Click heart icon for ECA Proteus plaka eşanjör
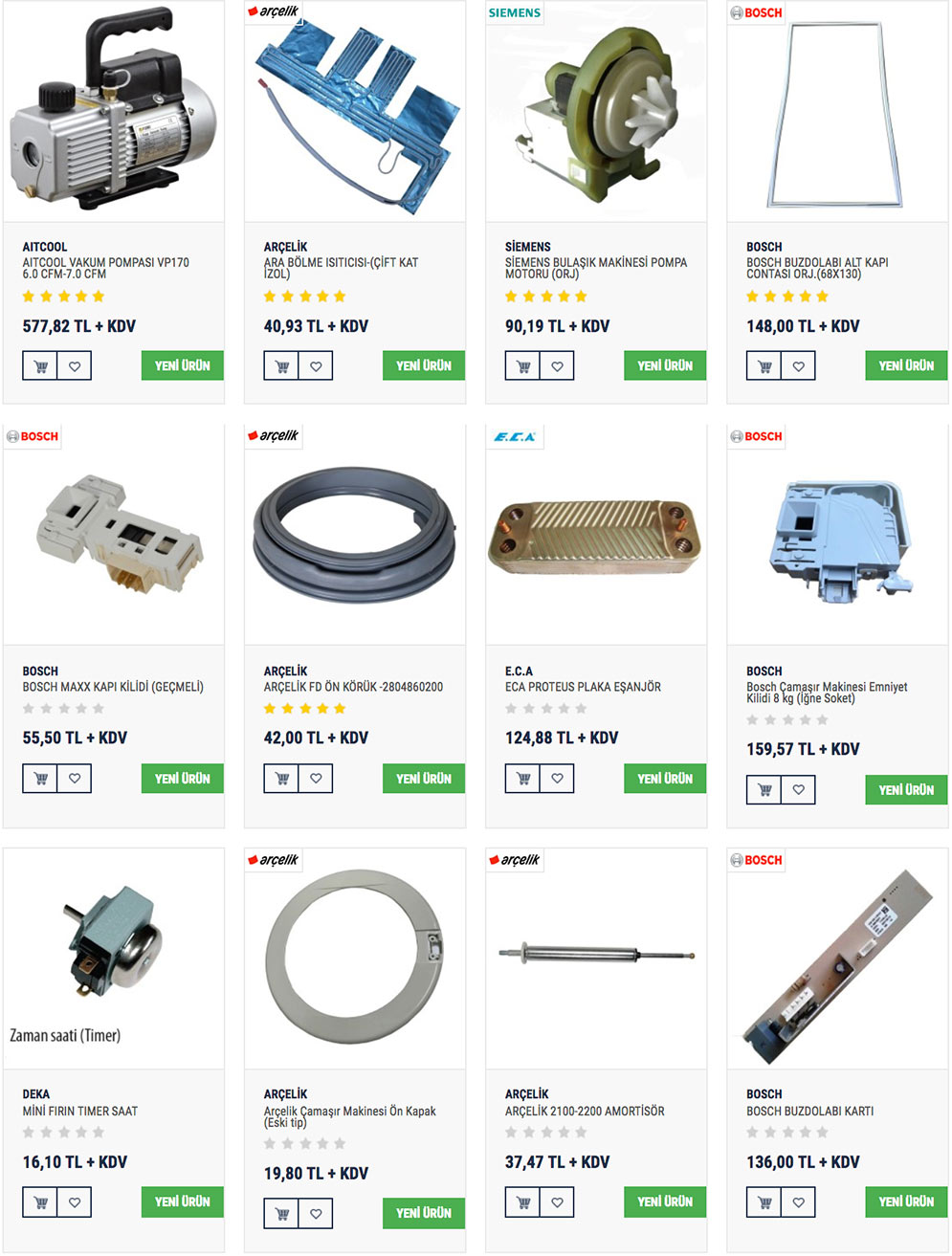The image size is (952, 1256). click(557, 779)
